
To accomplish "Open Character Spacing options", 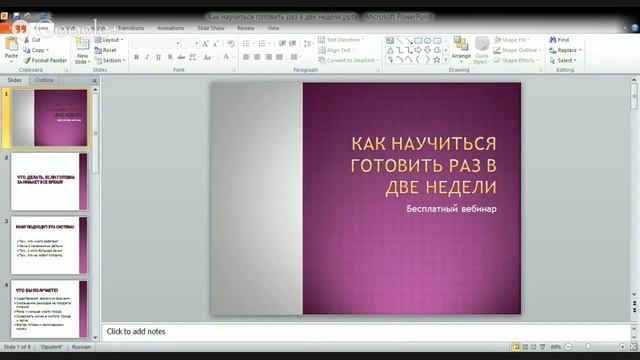I will point(193,57).
